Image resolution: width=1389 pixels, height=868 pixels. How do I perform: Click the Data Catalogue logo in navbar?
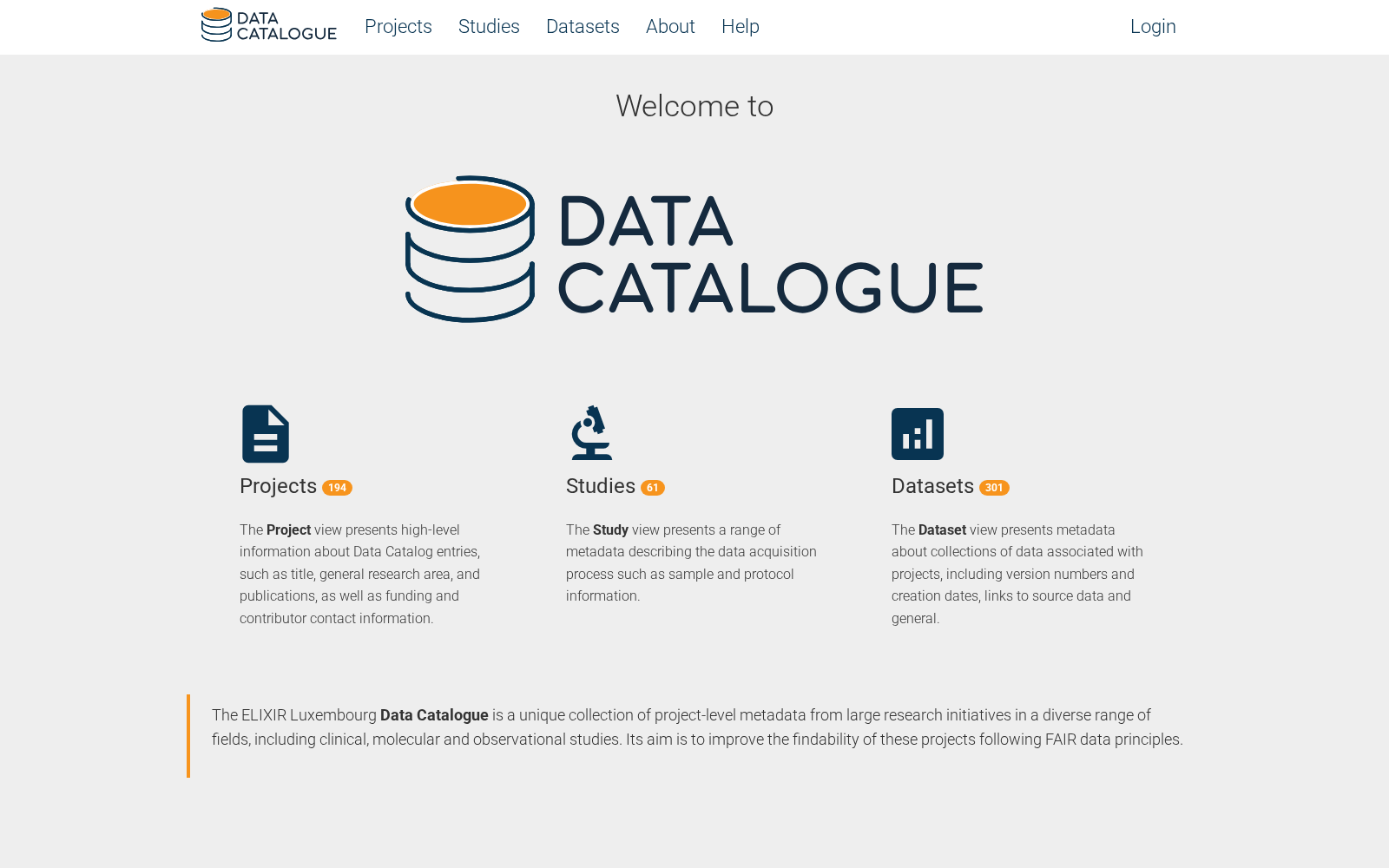[x=269, y=25]
